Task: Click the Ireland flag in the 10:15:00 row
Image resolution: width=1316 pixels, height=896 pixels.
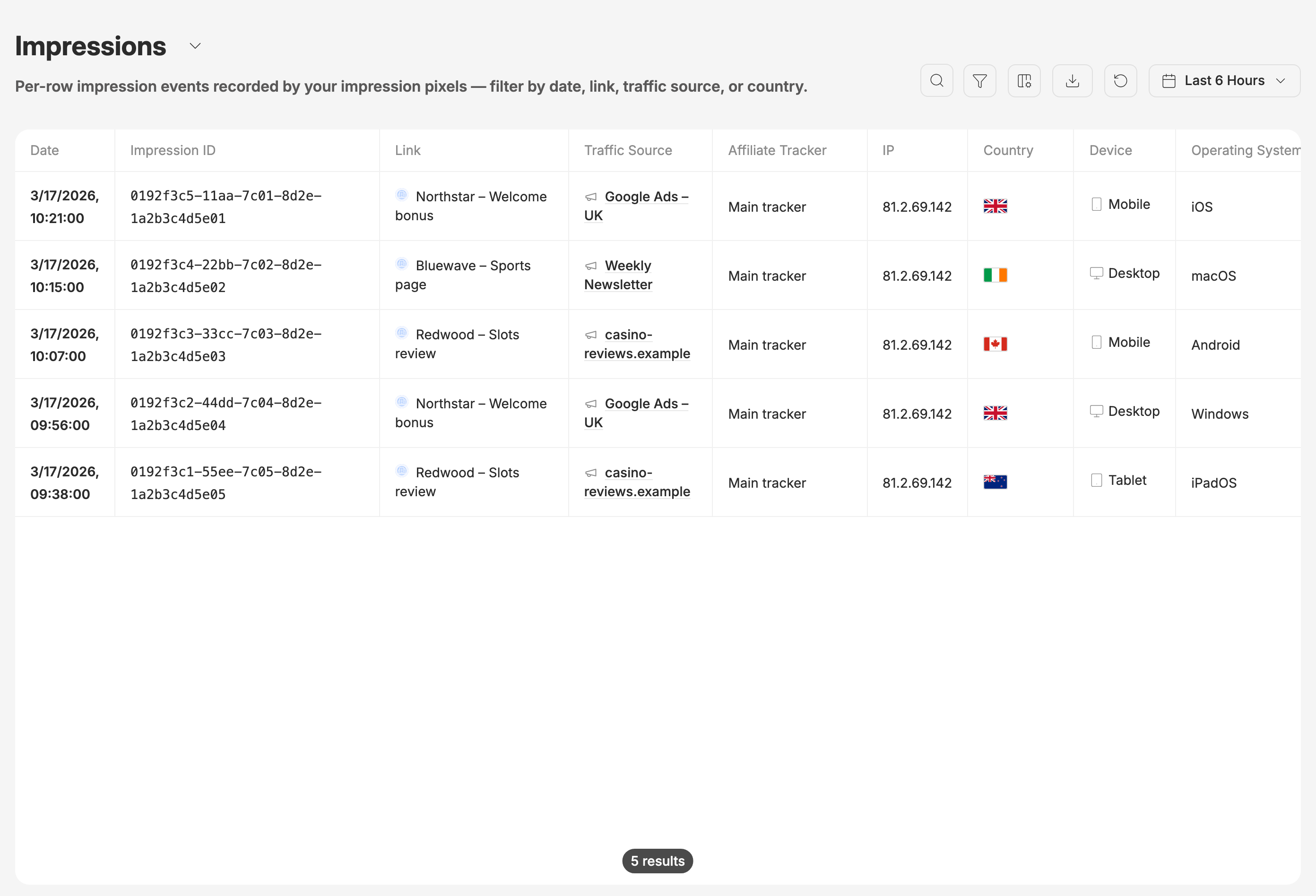Action: click(x=995, y=275)
